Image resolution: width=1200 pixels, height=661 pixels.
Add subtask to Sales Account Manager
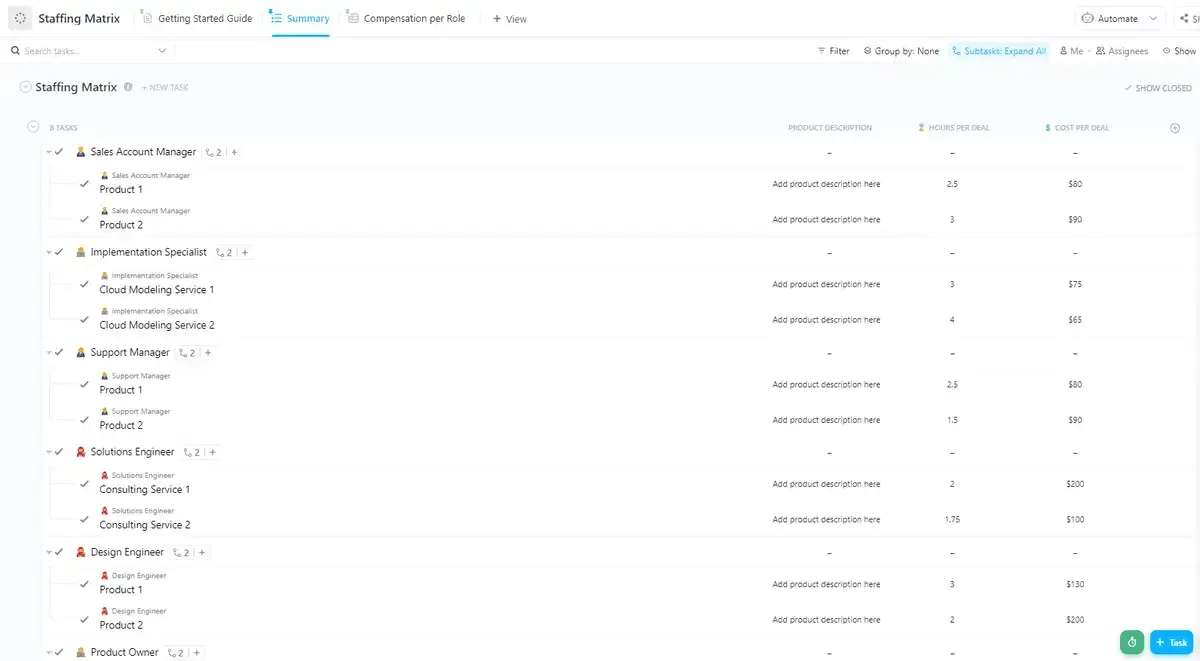[234, 152]
